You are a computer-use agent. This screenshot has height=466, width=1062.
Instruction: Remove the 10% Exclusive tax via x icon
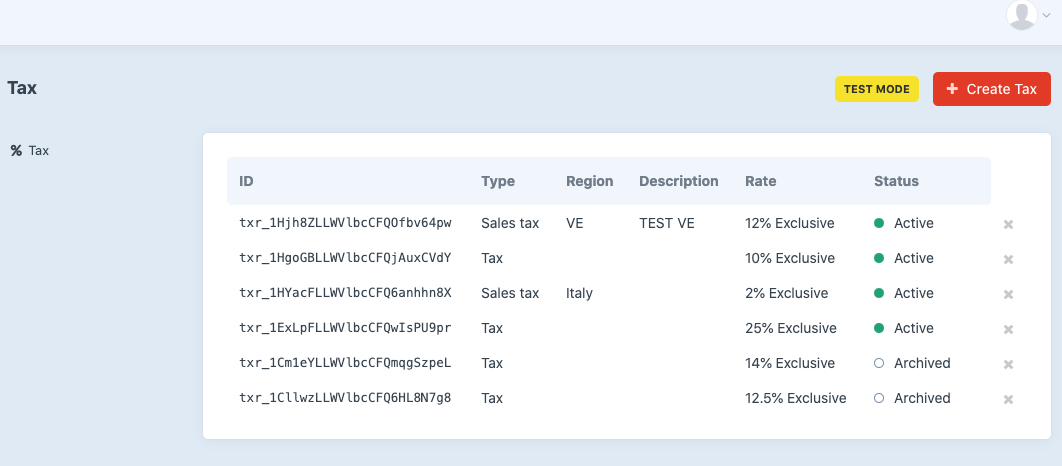pos(1008,259)
